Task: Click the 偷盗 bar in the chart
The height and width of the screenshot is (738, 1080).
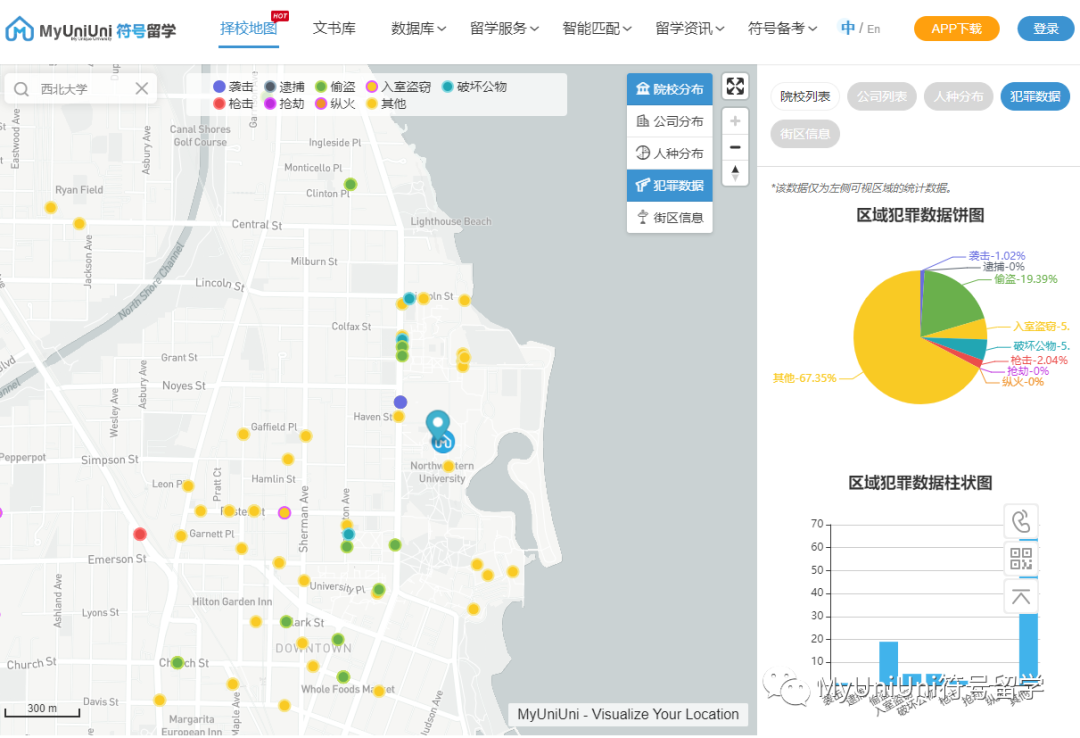Action: point(889,662)
